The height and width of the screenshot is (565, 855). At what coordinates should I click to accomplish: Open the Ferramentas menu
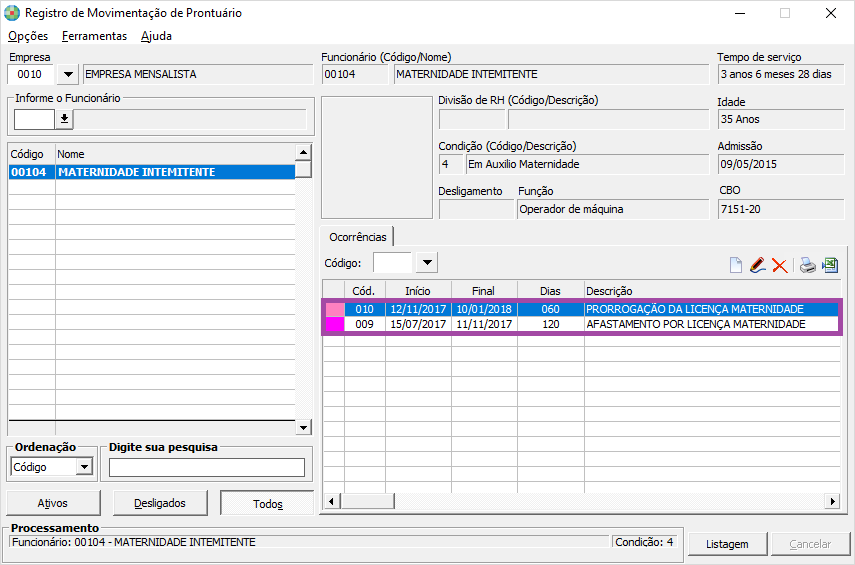pyautogui.click(x=94, y=36)
